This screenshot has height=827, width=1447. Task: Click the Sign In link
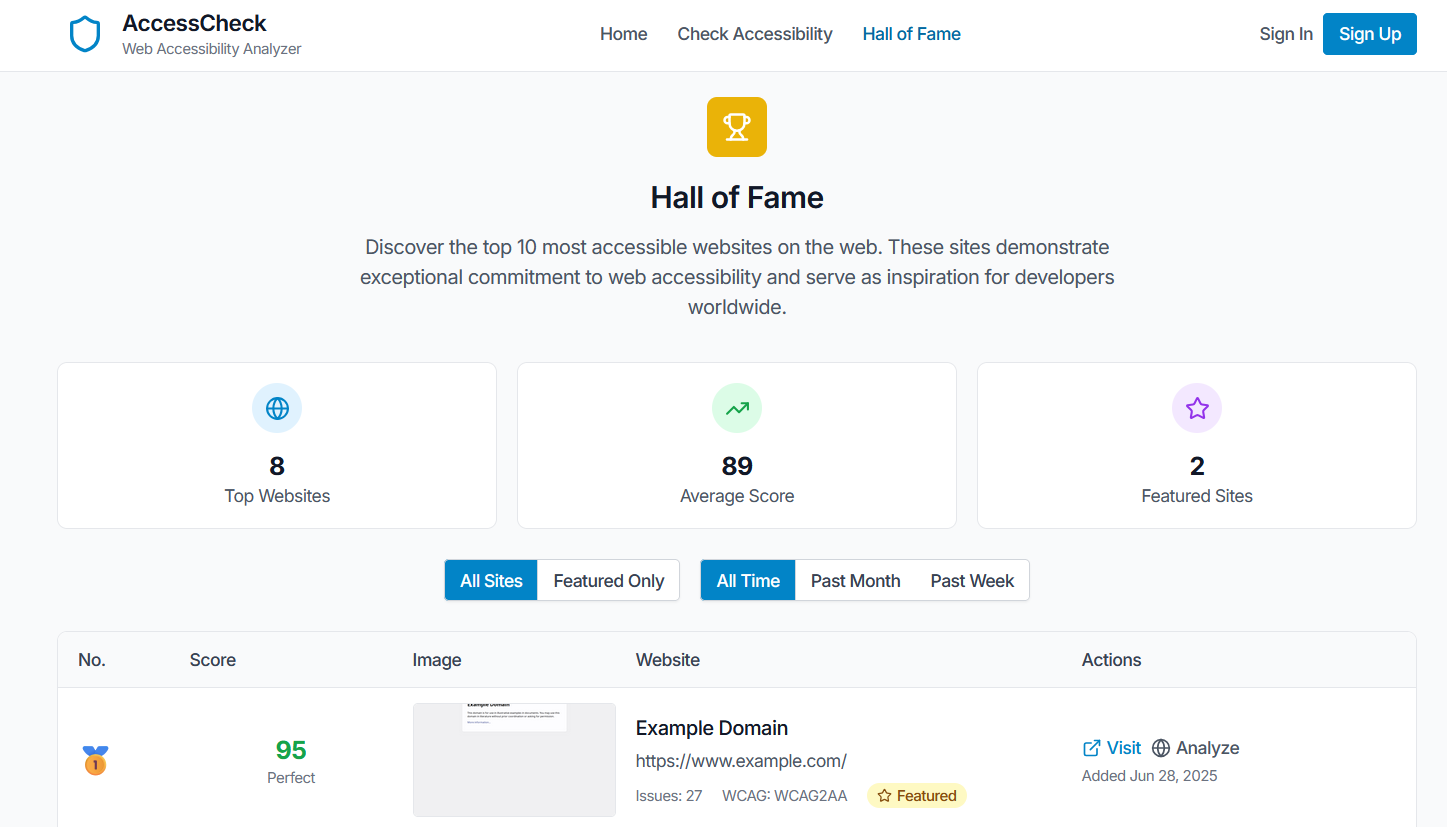(1286, 34)
